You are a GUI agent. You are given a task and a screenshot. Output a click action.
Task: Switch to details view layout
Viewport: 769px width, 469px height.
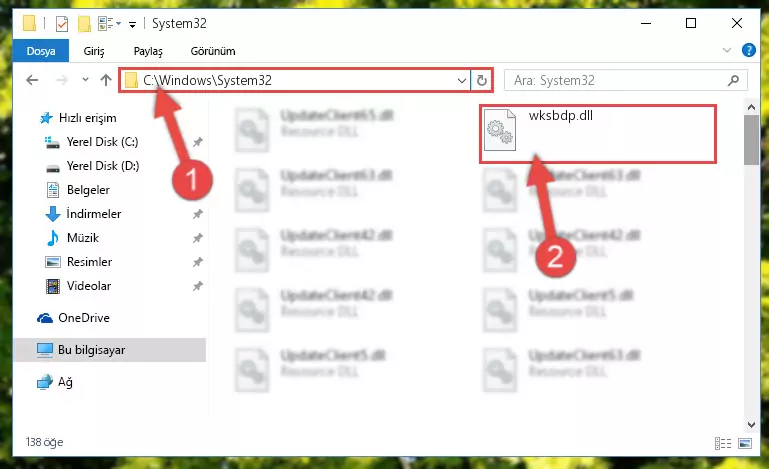pyautogui.click(x=722, y=443)
